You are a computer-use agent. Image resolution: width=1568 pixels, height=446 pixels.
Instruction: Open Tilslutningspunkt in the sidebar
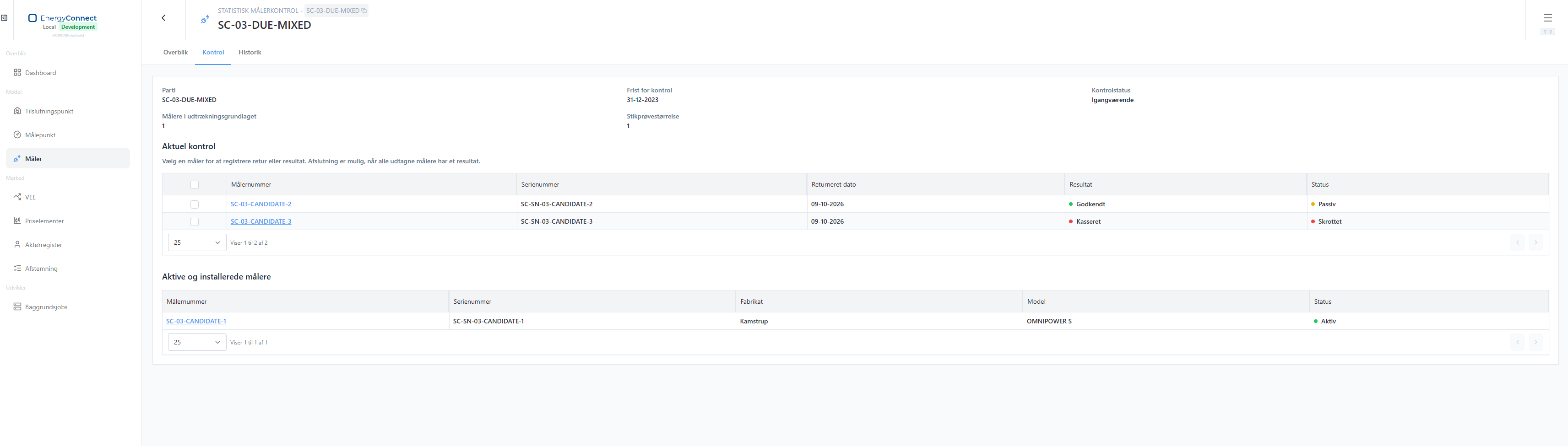coord(68,111)
